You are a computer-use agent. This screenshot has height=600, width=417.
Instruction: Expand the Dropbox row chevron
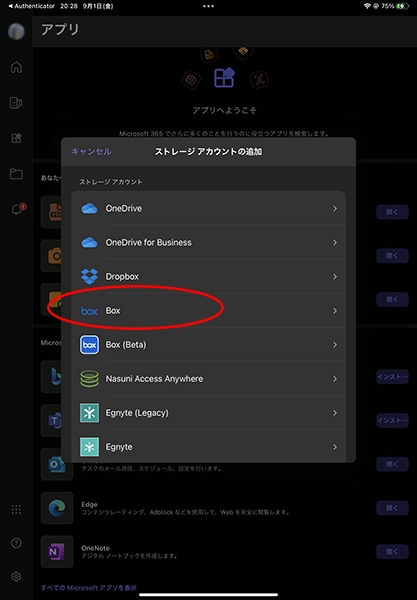[x=335, y=276]
